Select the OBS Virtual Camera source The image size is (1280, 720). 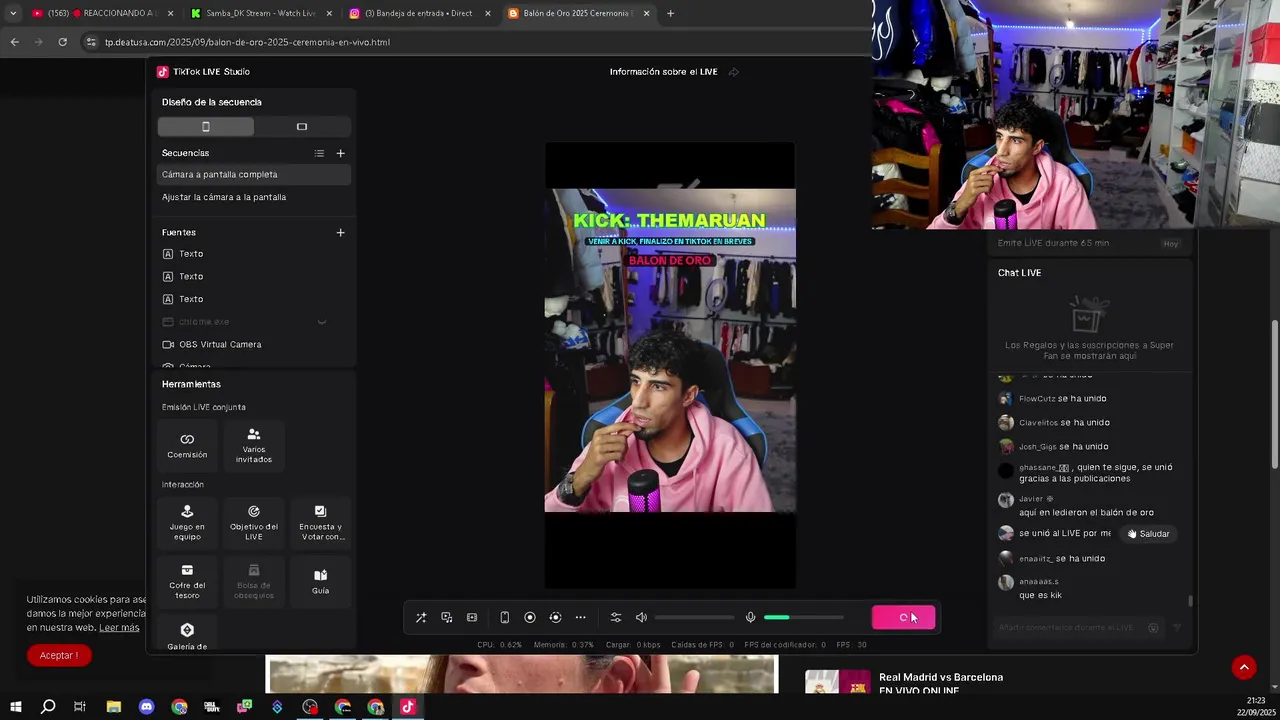pyautogui.click(x=254, y=344)
